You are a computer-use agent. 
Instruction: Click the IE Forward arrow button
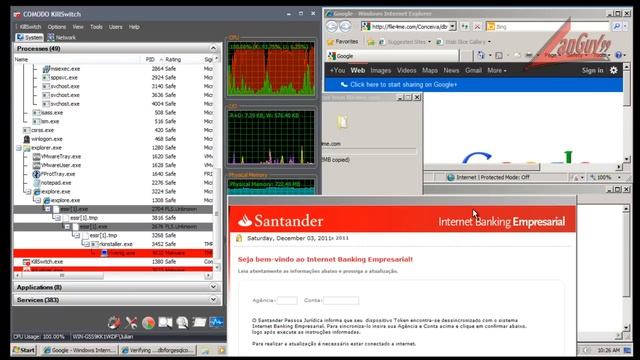click(x=345, y=27)
